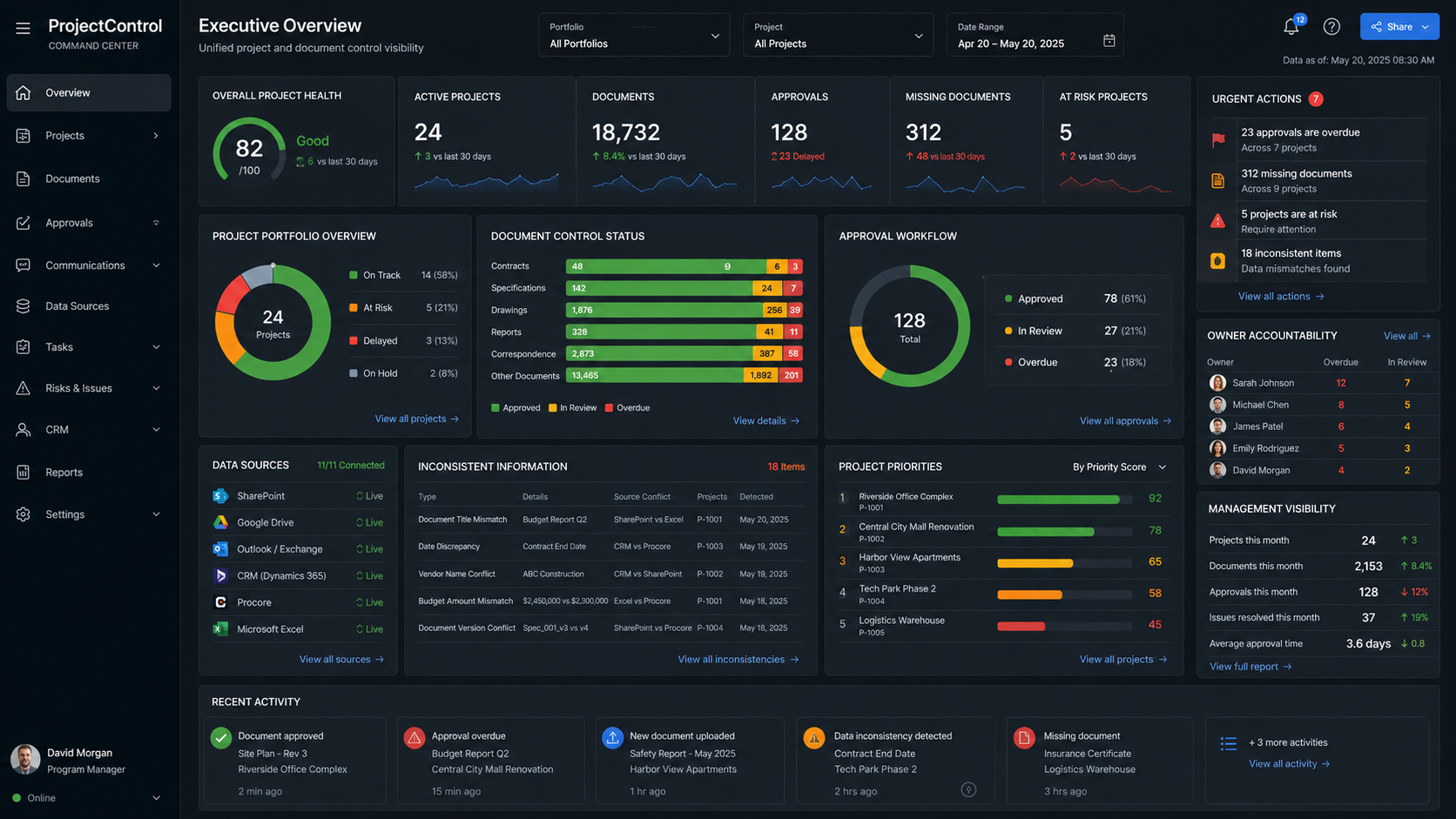The image size is (1456, 819).
Task: Click the red Missing document activity icon
Action: (x=1024, y=738)
